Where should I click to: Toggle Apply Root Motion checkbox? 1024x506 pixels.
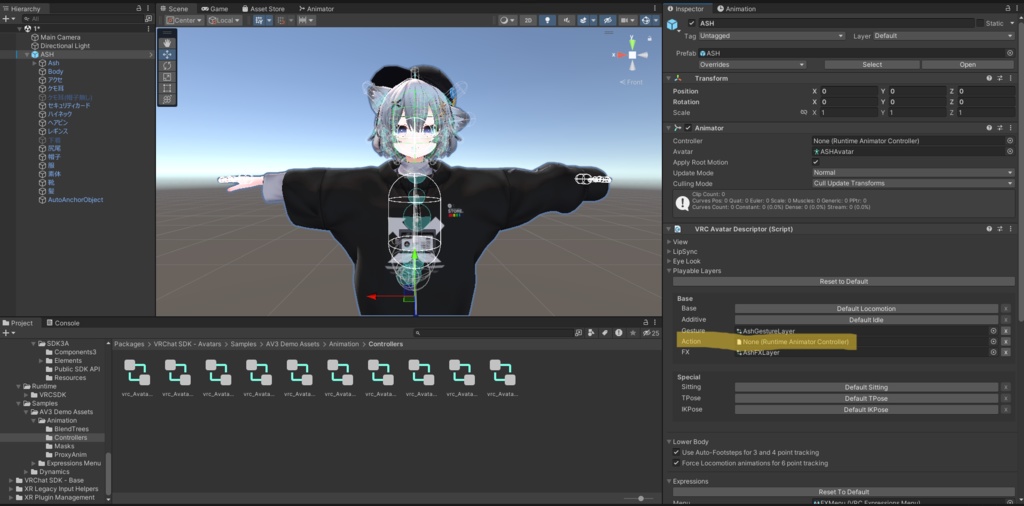[x=816, y=162]
